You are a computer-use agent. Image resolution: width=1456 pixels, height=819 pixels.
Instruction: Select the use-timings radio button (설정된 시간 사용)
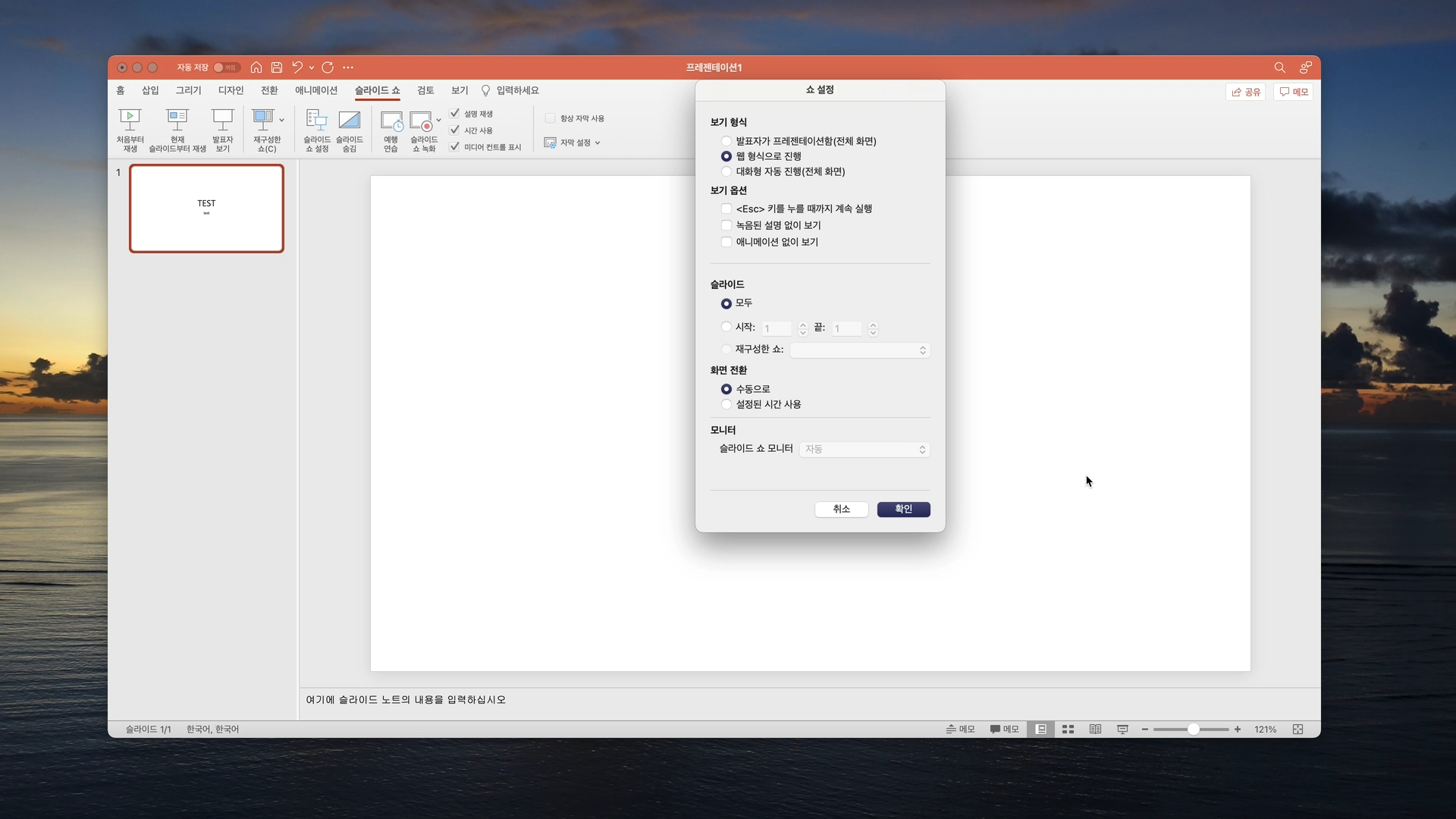(x=726, y=404)
